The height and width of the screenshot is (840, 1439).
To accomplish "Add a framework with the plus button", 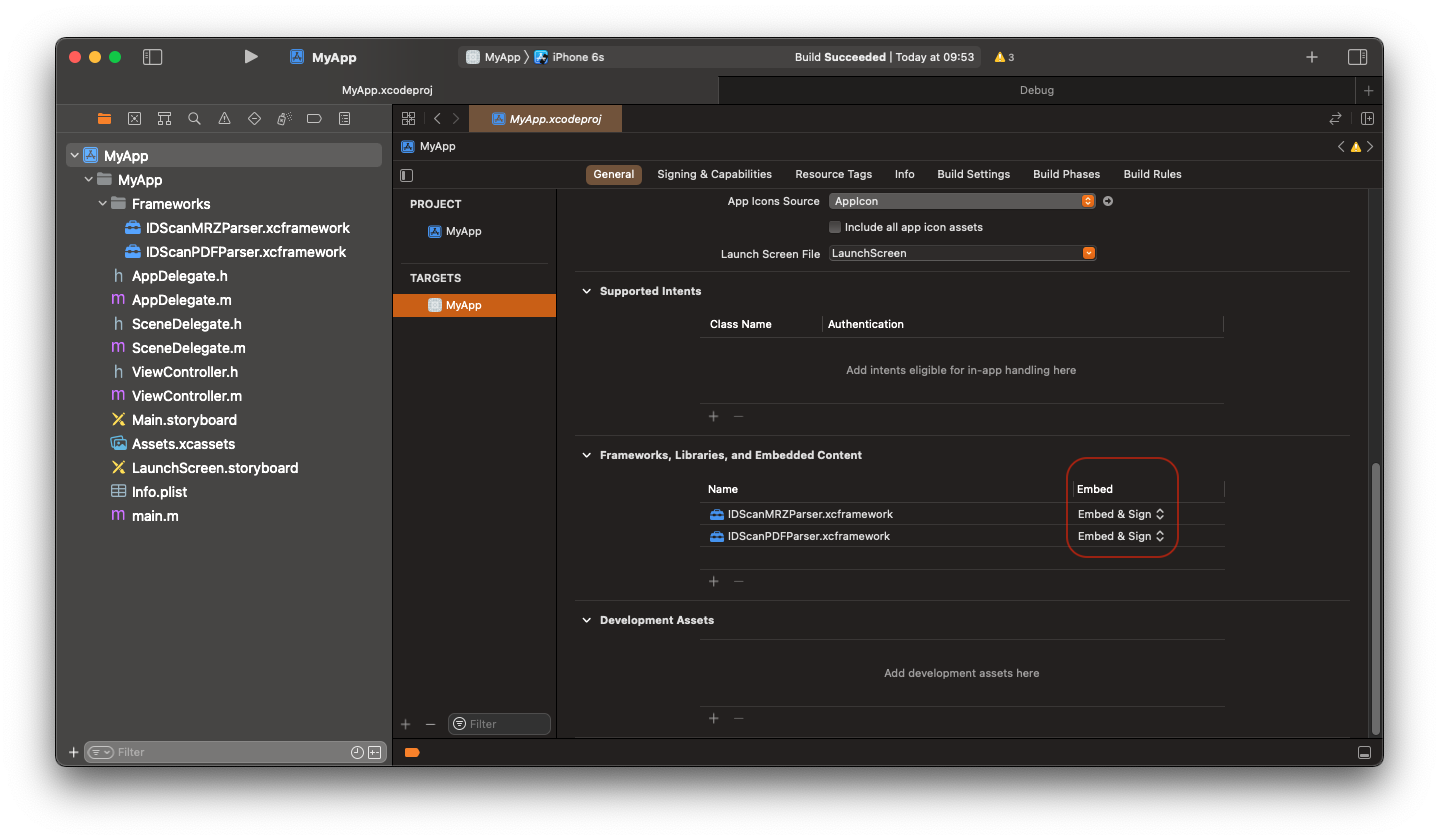I will pyautogui.click(x=713, y=581).
